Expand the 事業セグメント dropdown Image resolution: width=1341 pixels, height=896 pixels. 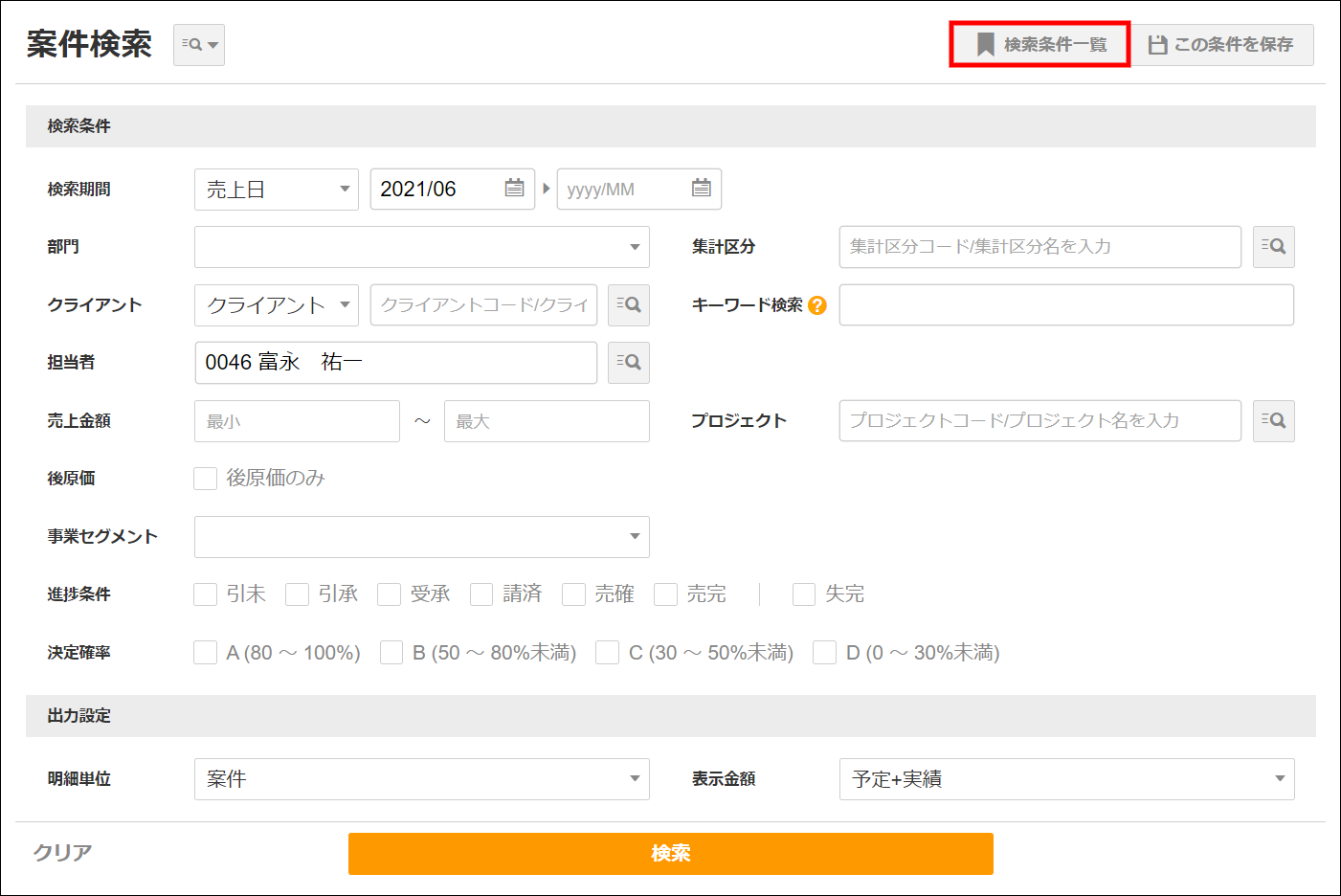tap(421, 537)
